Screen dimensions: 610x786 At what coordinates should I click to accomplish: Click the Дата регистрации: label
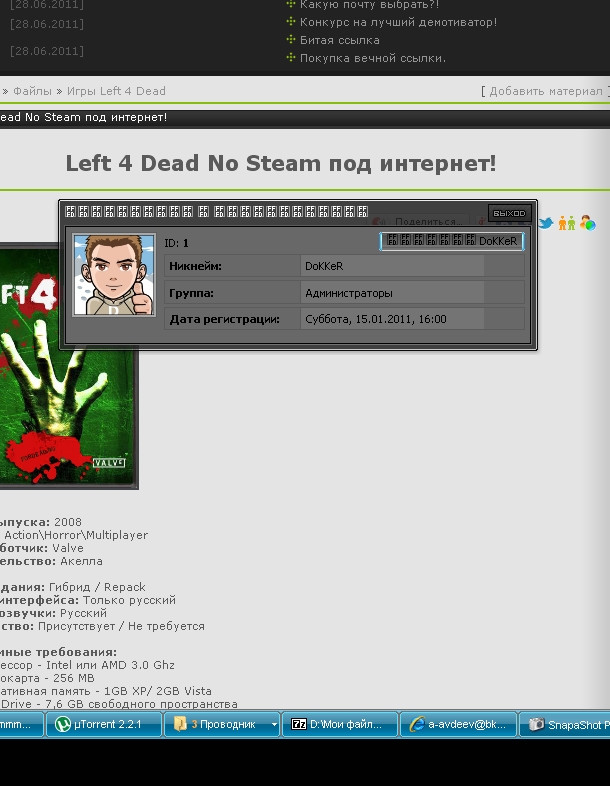click(x=224, y=319)
